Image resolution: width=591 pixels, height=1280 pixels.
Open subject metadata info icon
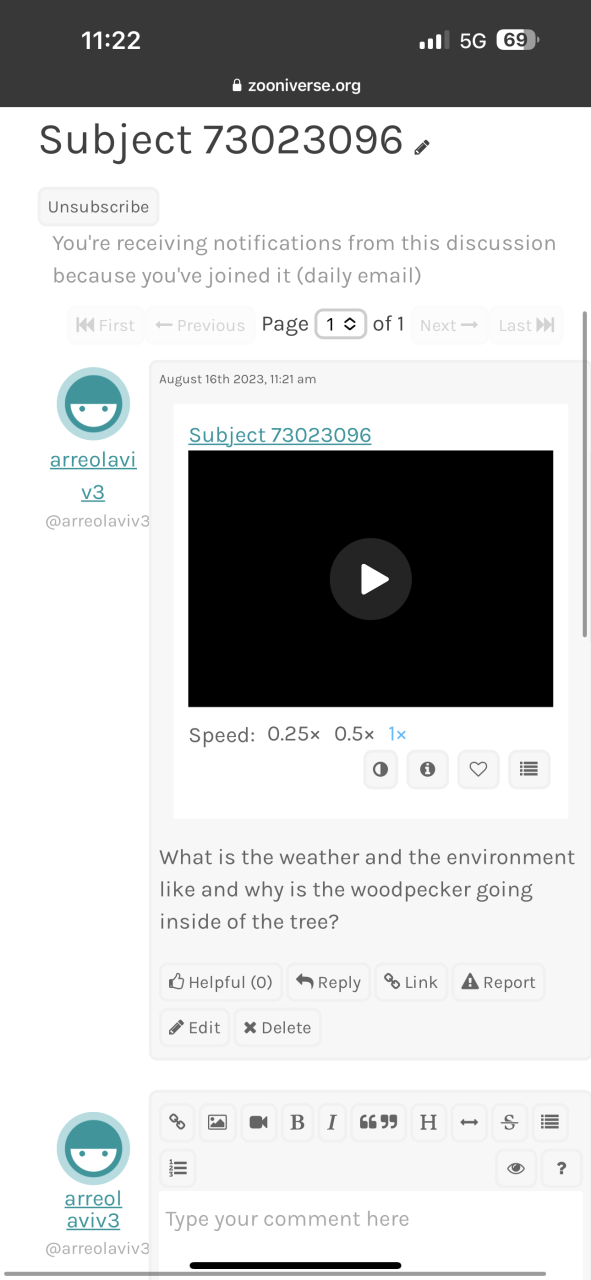[427, 769]
